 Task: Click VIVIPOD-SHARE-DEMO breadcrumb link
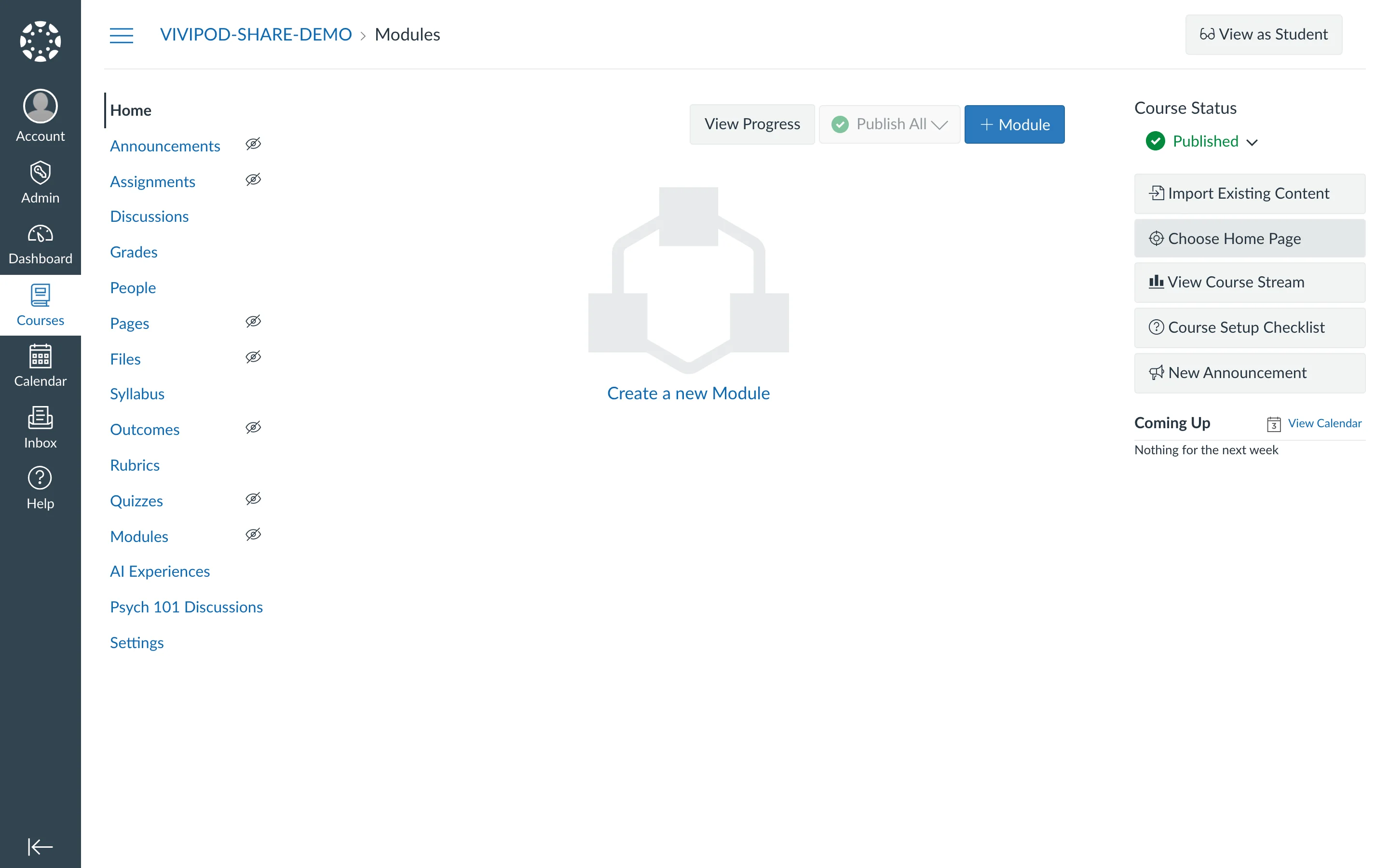coord(256,34)
